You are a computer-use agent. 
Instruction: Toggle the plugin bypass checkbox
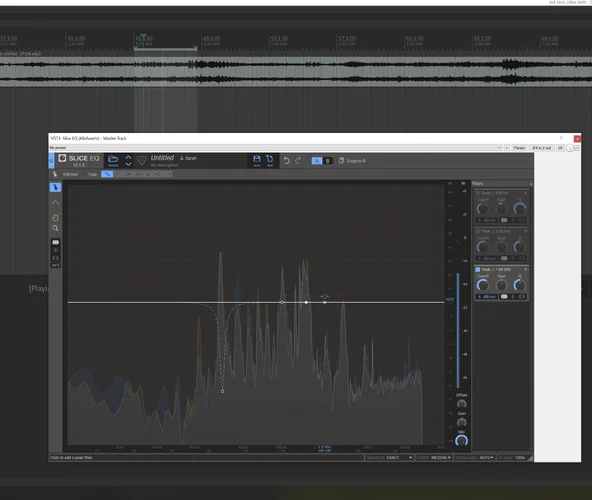click(x=577, y=148)
